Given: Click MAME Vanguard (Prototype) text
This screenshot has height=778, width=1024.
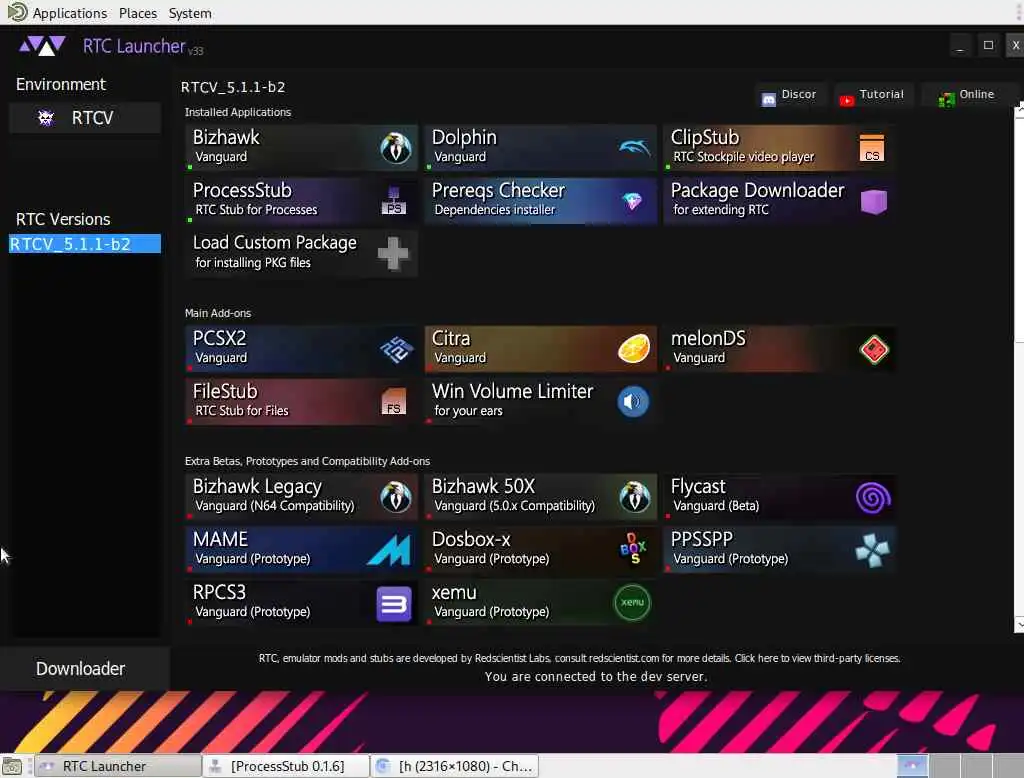Looking at the screenshot, I should (253, 559).
